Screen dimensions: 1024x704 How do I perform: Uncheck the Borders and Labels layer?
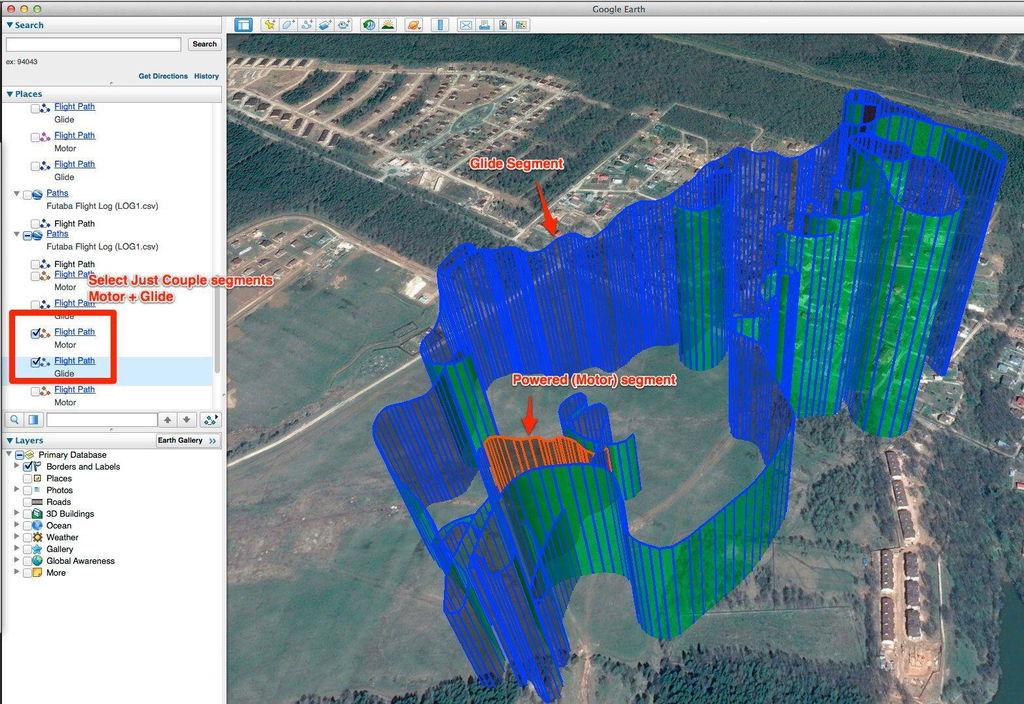[27, 467]
